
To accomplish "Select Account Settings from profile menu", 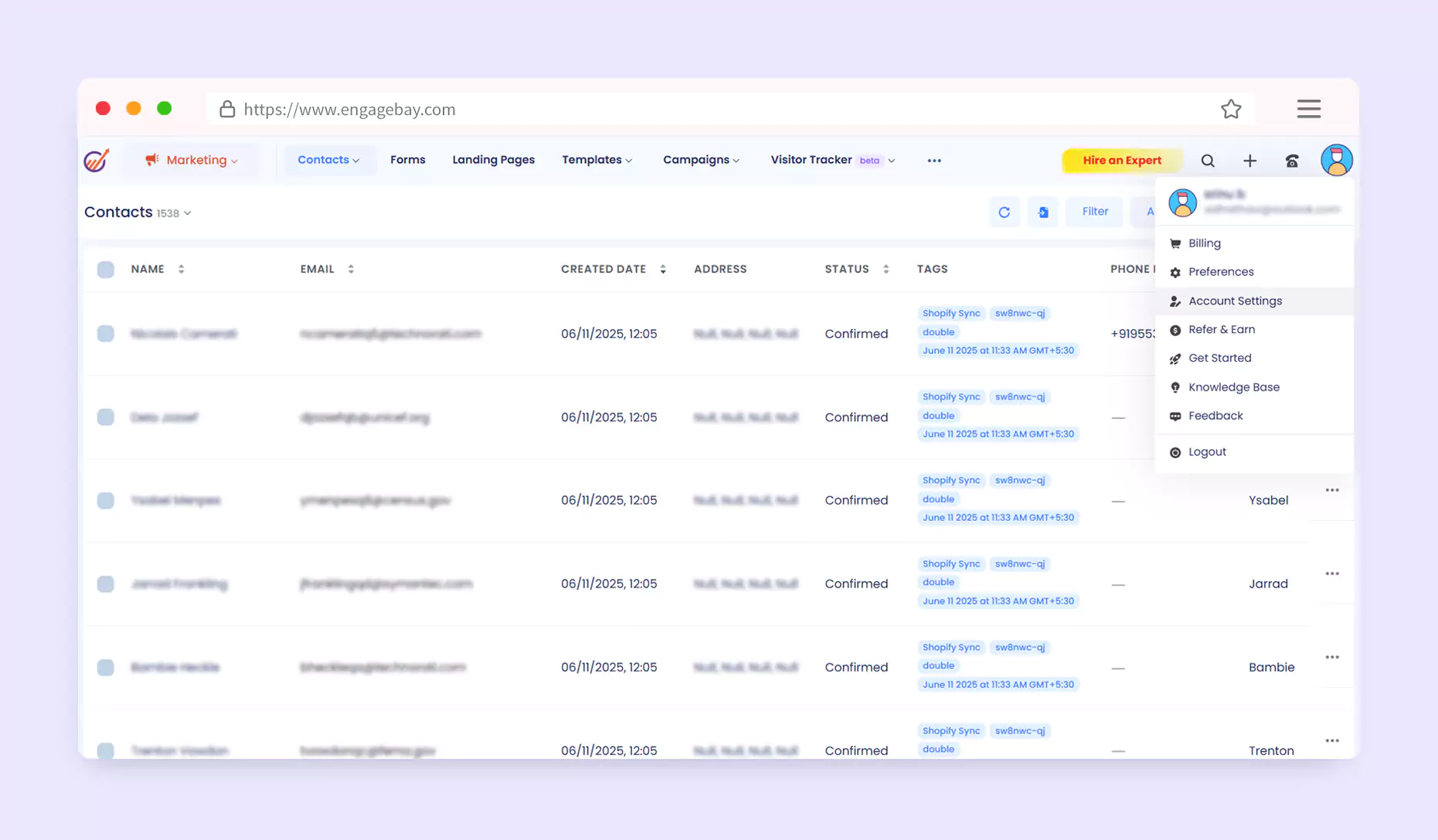I will coord(1235,301).
